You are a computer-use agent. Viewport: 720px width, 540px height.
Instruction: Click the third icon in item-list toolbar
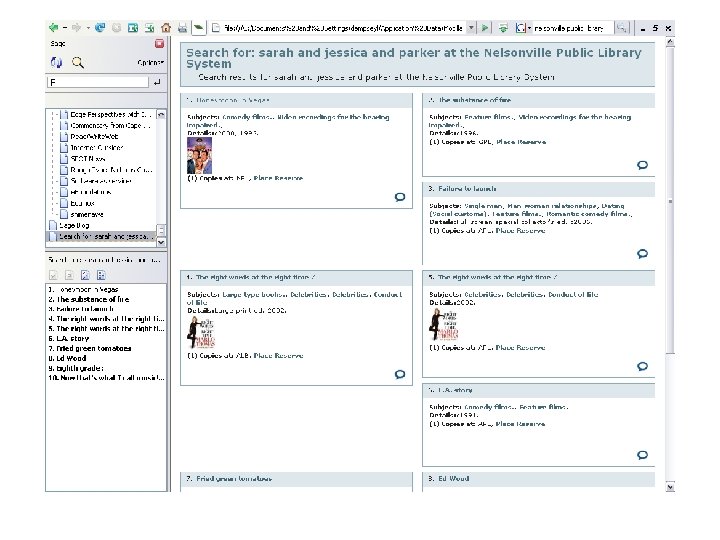coord(85,275)
